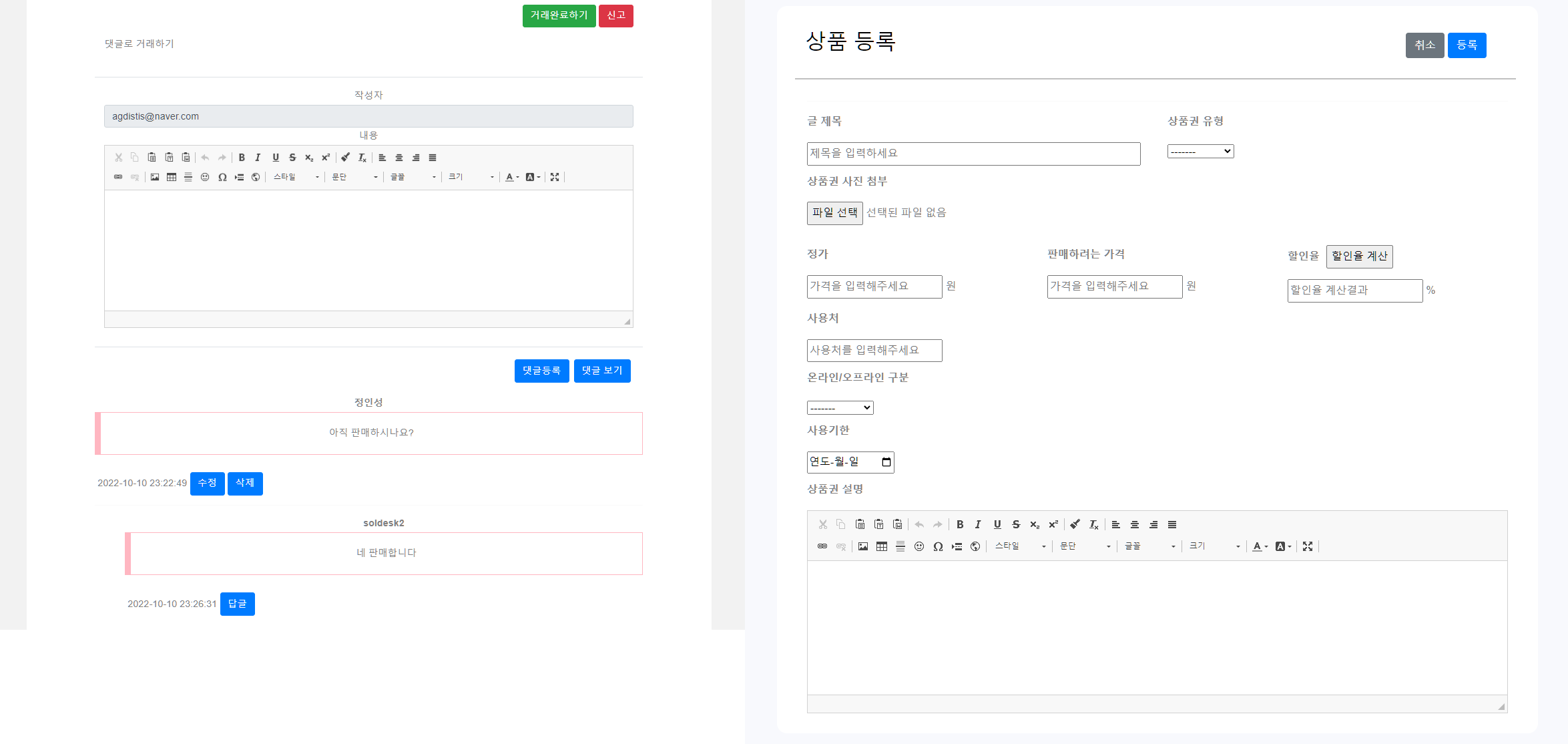Insert image via comment editor toolbar
1568x744 pixels.
click(155, 177)
